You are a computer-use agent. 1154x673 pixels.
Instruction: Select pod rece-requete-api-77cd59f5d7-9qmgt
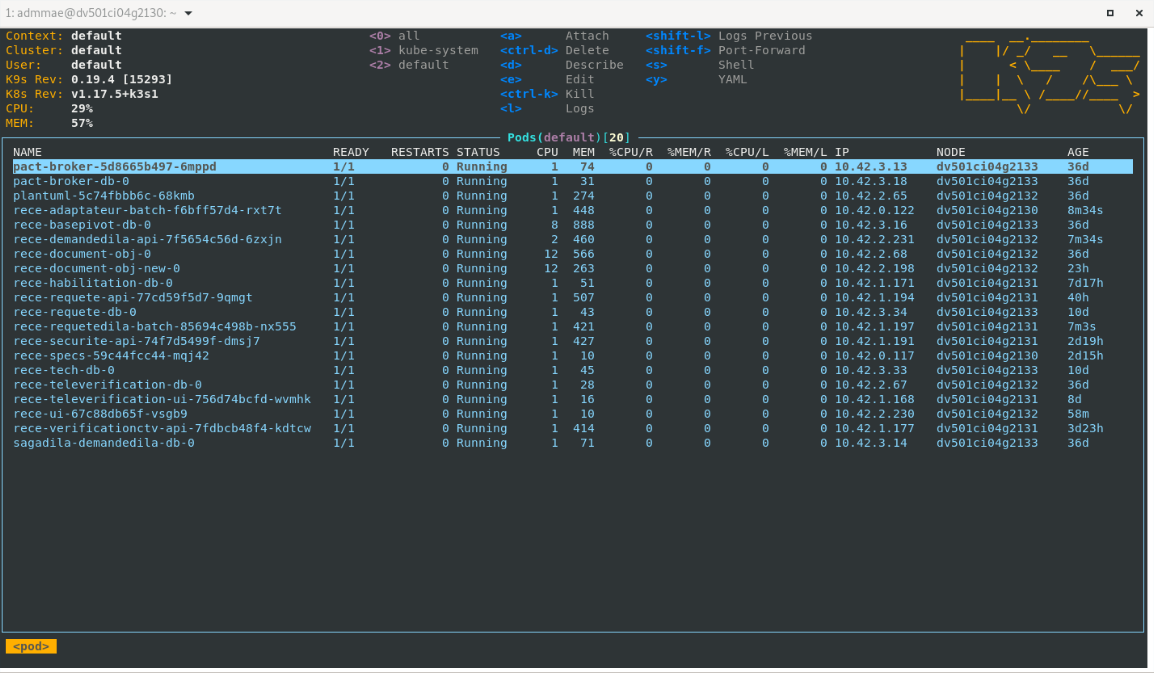pos(573,297)
